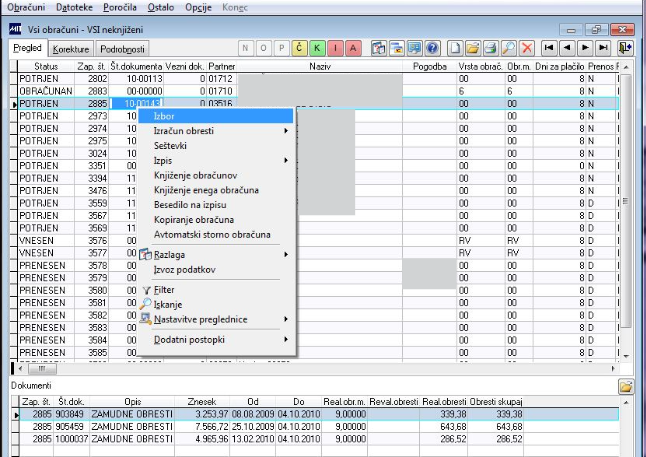646x457 pixels.
Task: Open the Datoteke menu
Action: pos(74,7)
